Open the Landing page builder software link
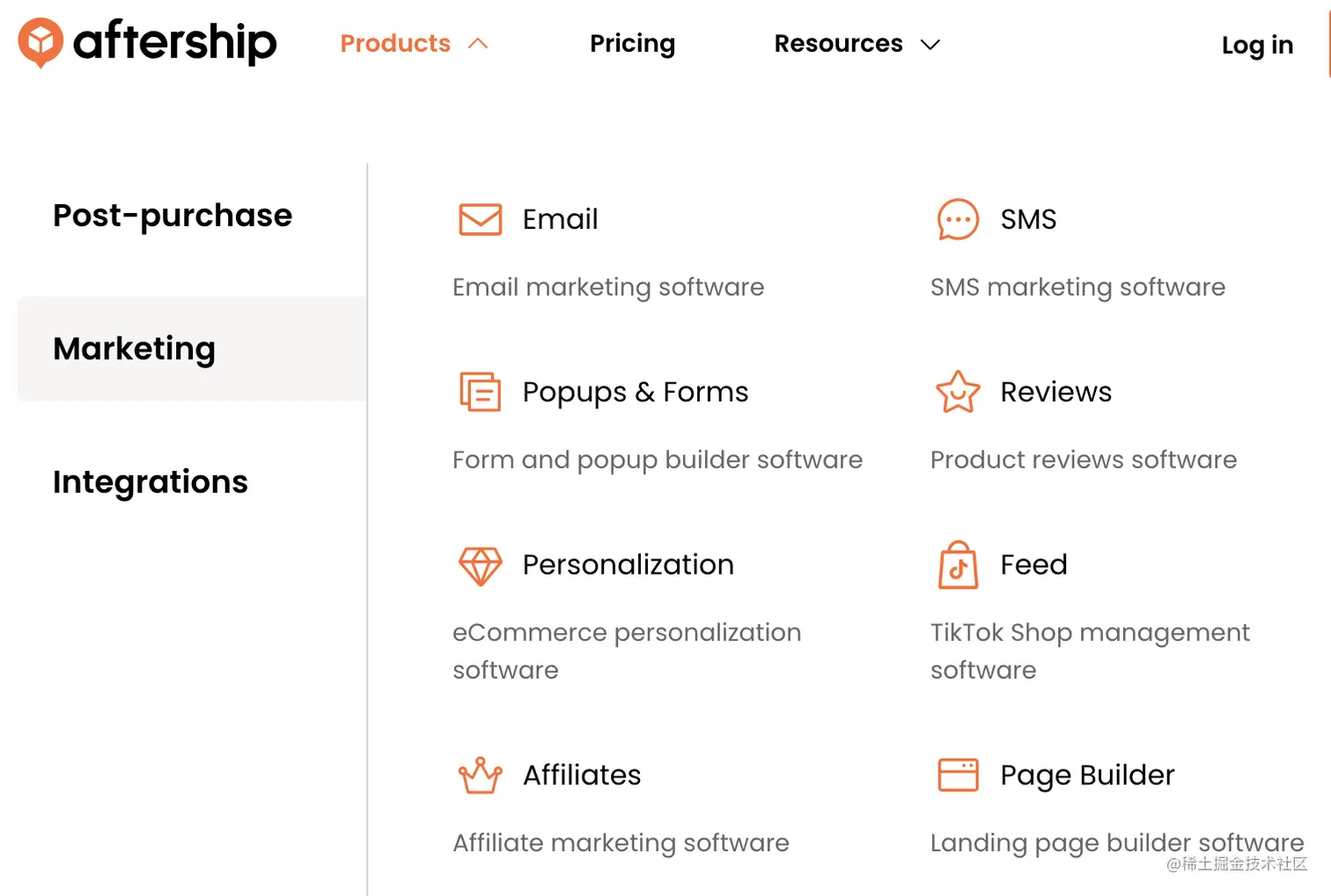Viewport: 1331px width, 896px height. coord(1116,843)
